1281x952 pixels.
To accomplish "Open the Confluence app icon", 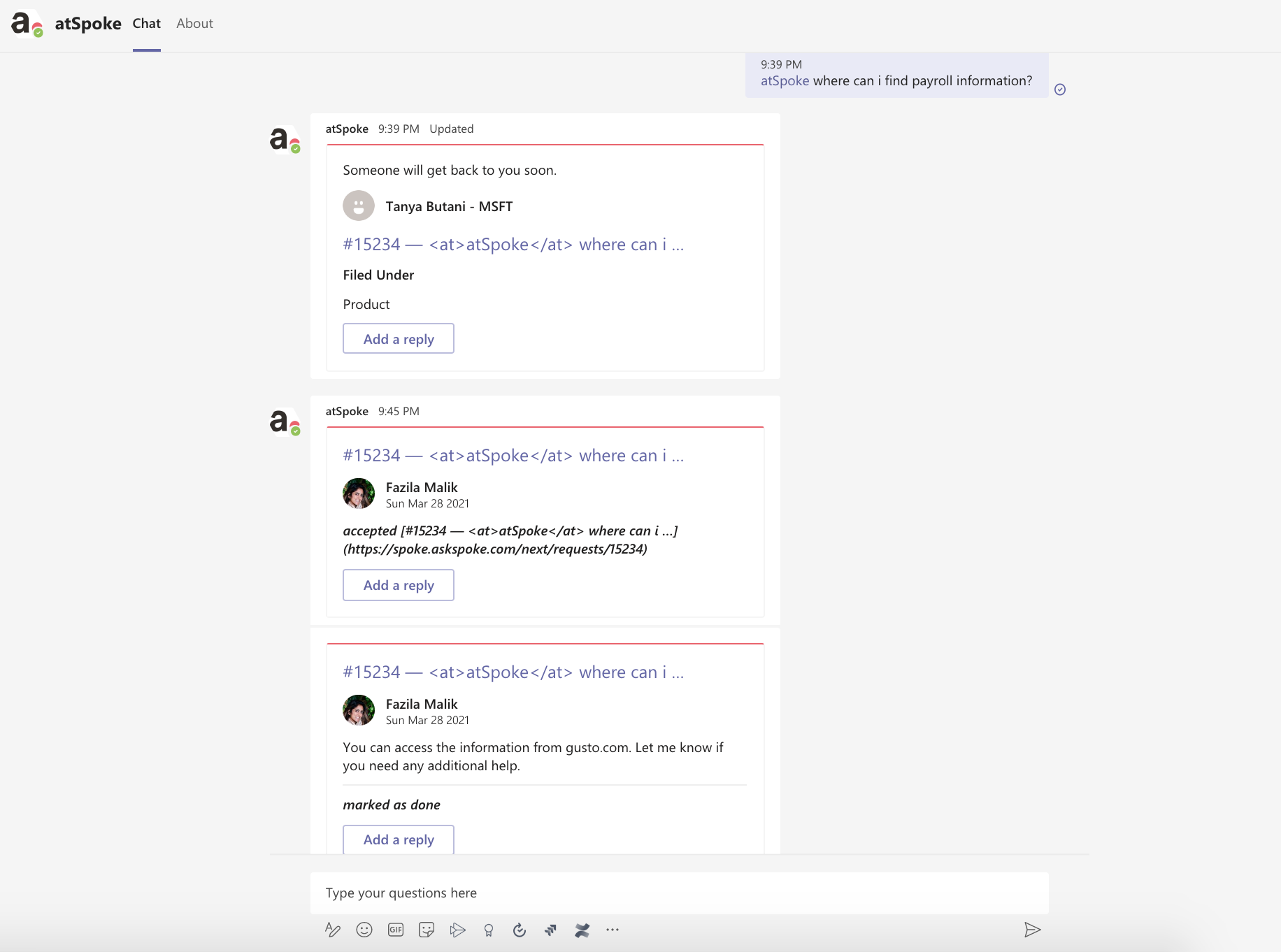I will (x=582, y=930).
